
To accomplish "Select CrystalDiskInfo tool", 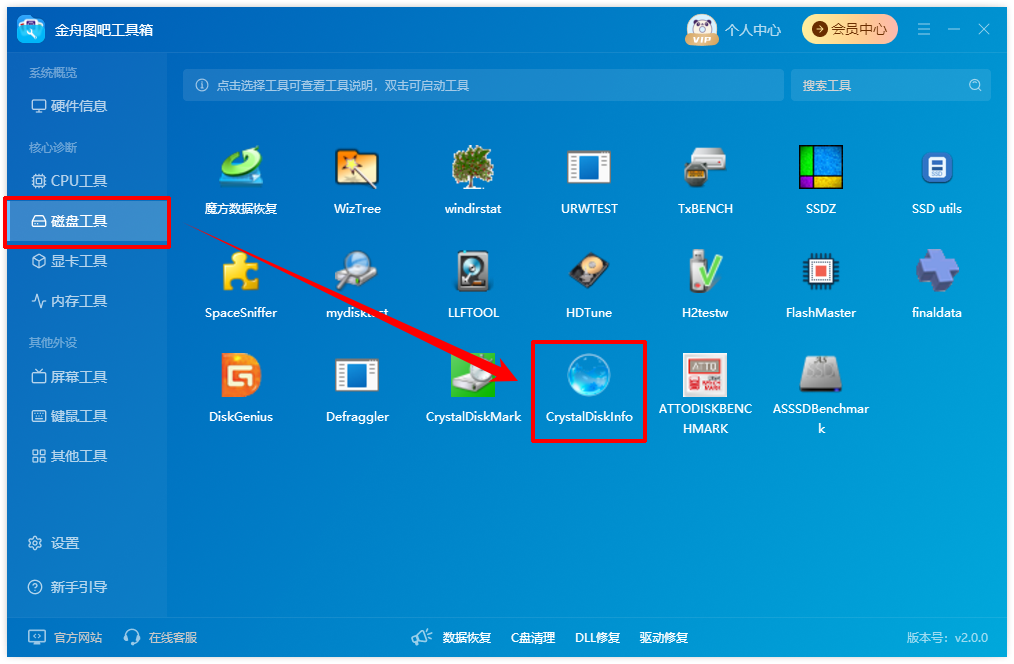I will click(589, 388).
